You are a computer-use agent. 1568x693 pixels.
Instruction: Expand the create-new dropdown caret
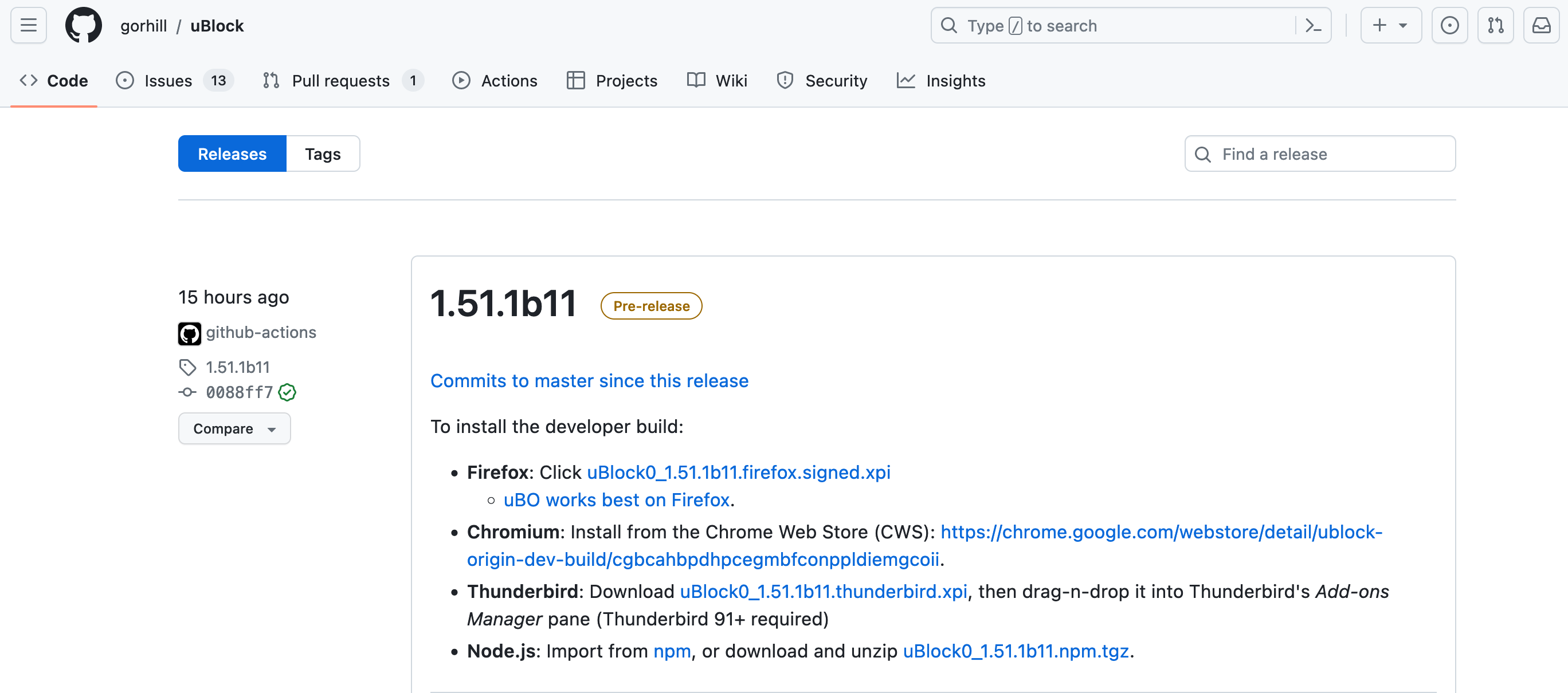click(x=1402, y=26)
